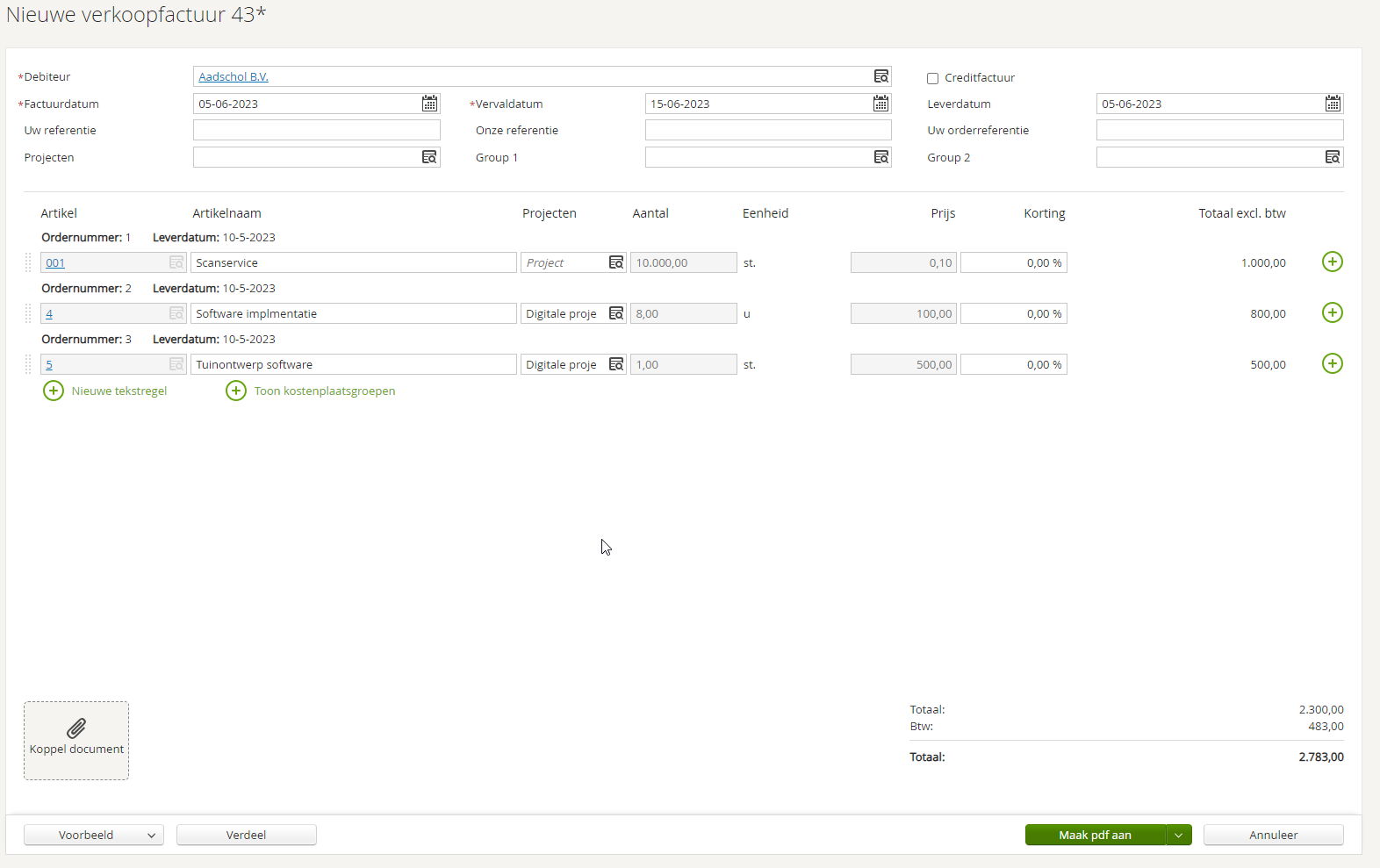
Task: Open project lookup on Software implmentatie line
Action: pyautogui.click(x=616, y=313)
